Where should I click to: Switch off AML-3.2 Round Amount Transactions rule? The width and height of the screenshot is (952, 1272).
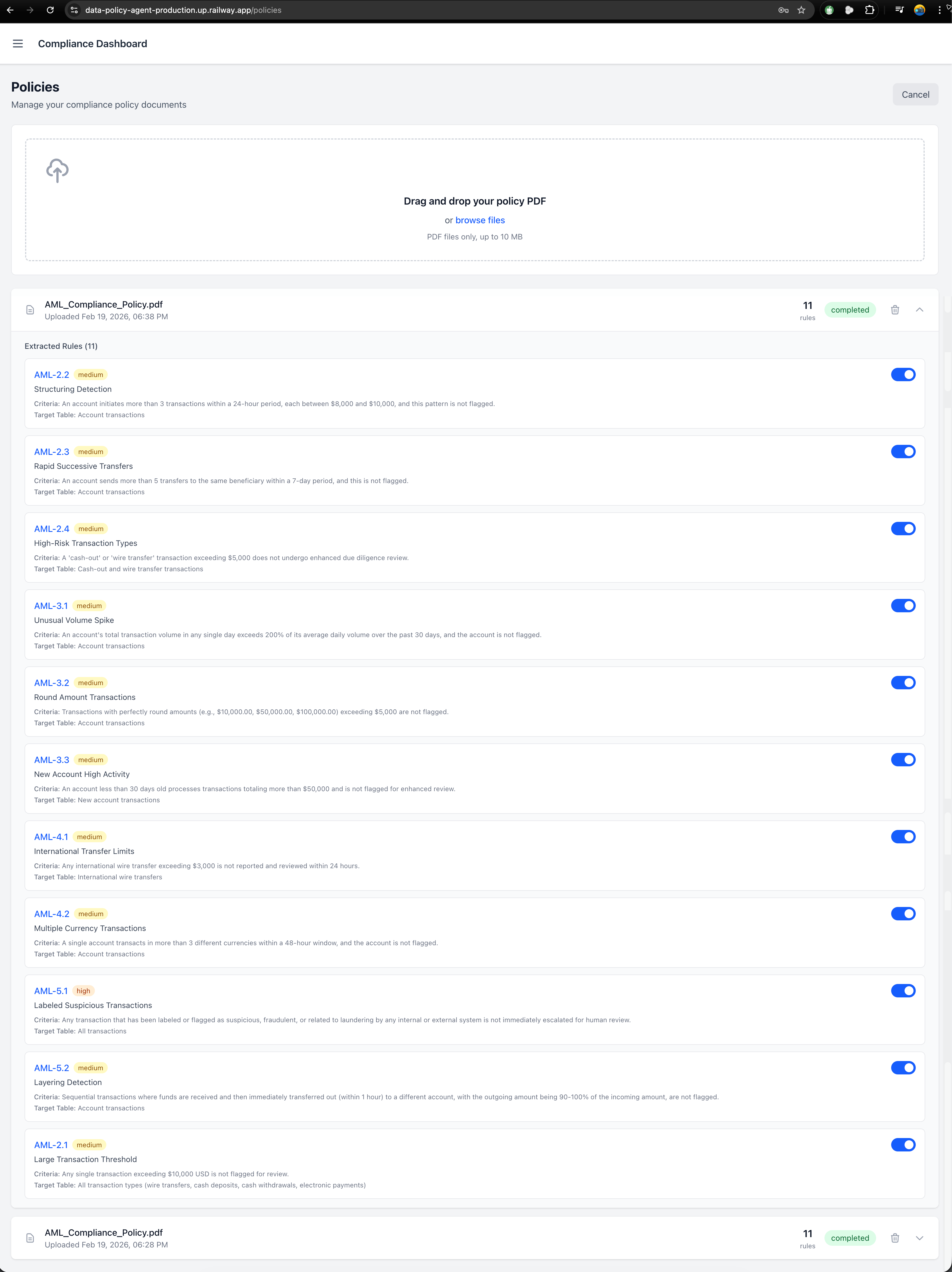(x=903, y=683)
